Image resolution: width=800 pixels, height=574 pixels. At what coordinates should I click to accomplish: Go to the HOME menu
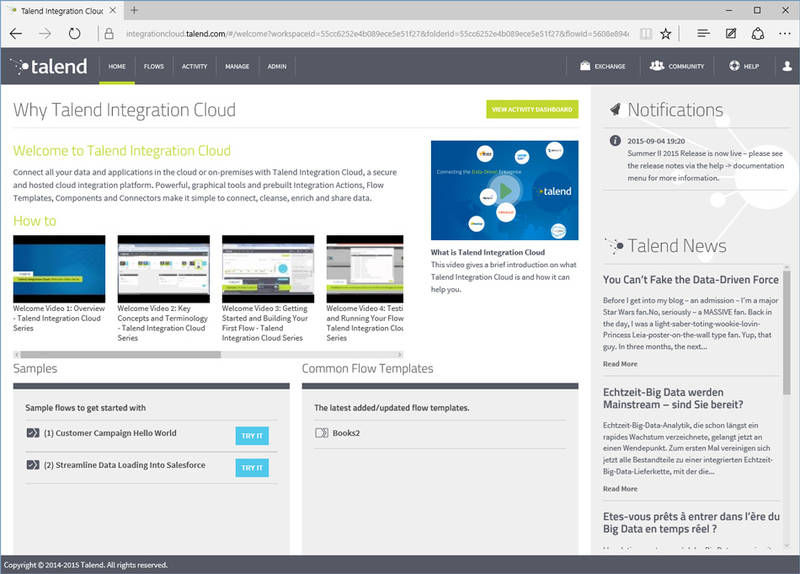pyautogui.click(x=117, y=66)
